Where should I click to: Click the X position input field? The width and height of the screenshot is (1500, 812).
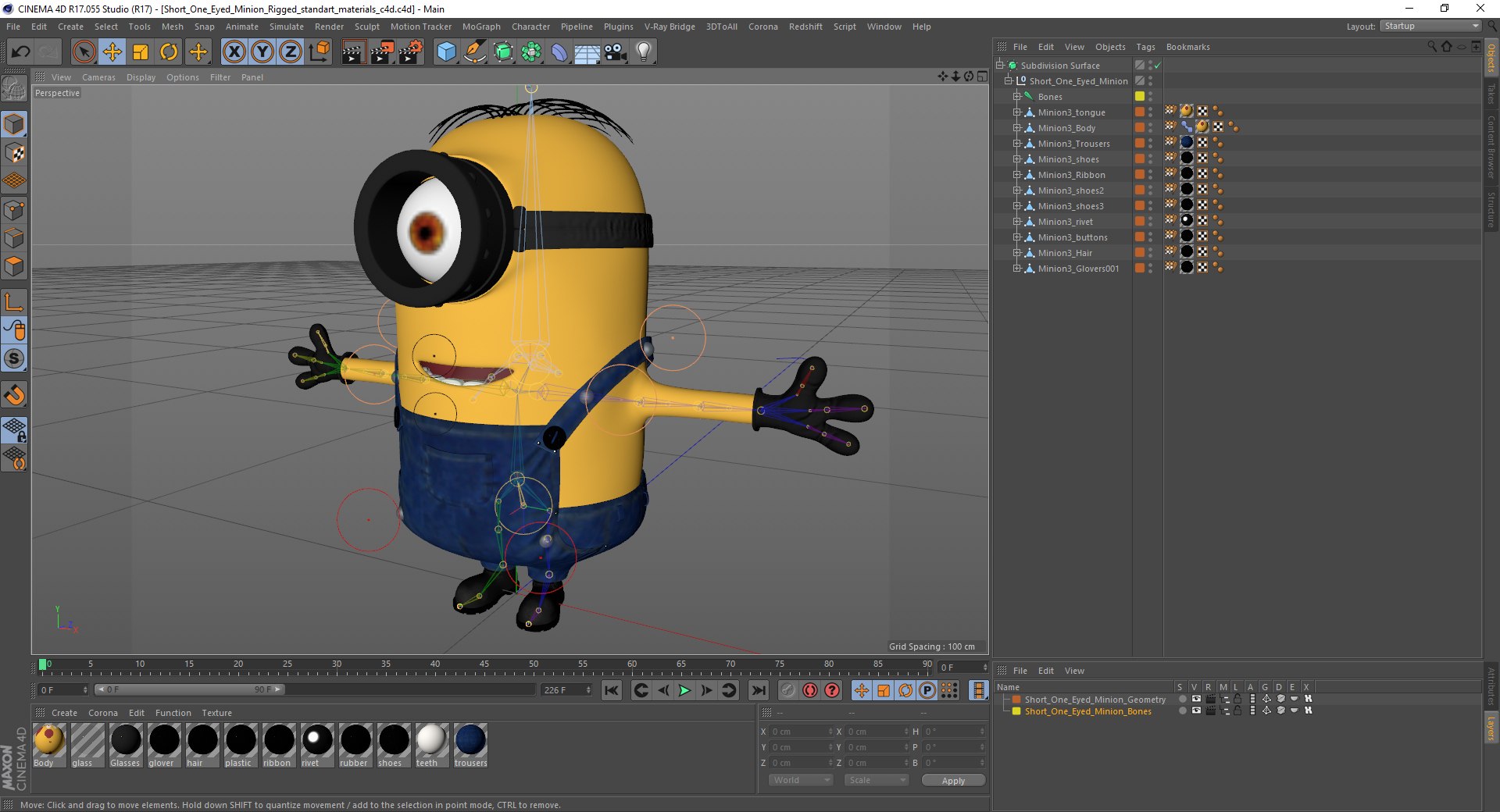(x=802, y=732)
